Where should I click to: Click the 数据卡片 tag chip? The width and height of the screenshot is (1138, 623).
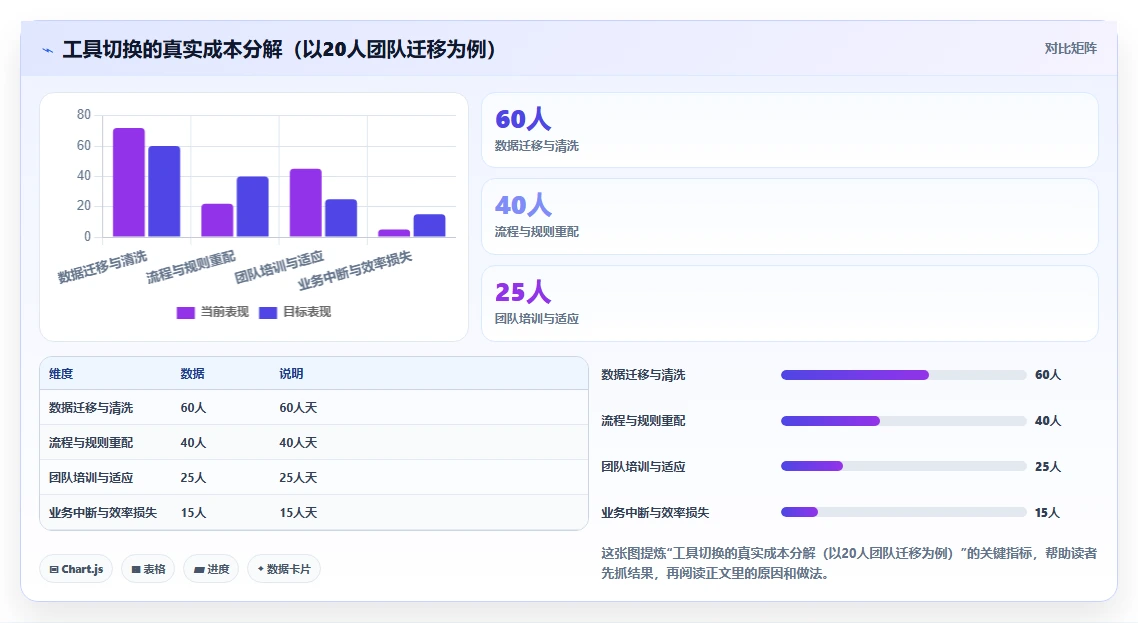coord(284,569)
